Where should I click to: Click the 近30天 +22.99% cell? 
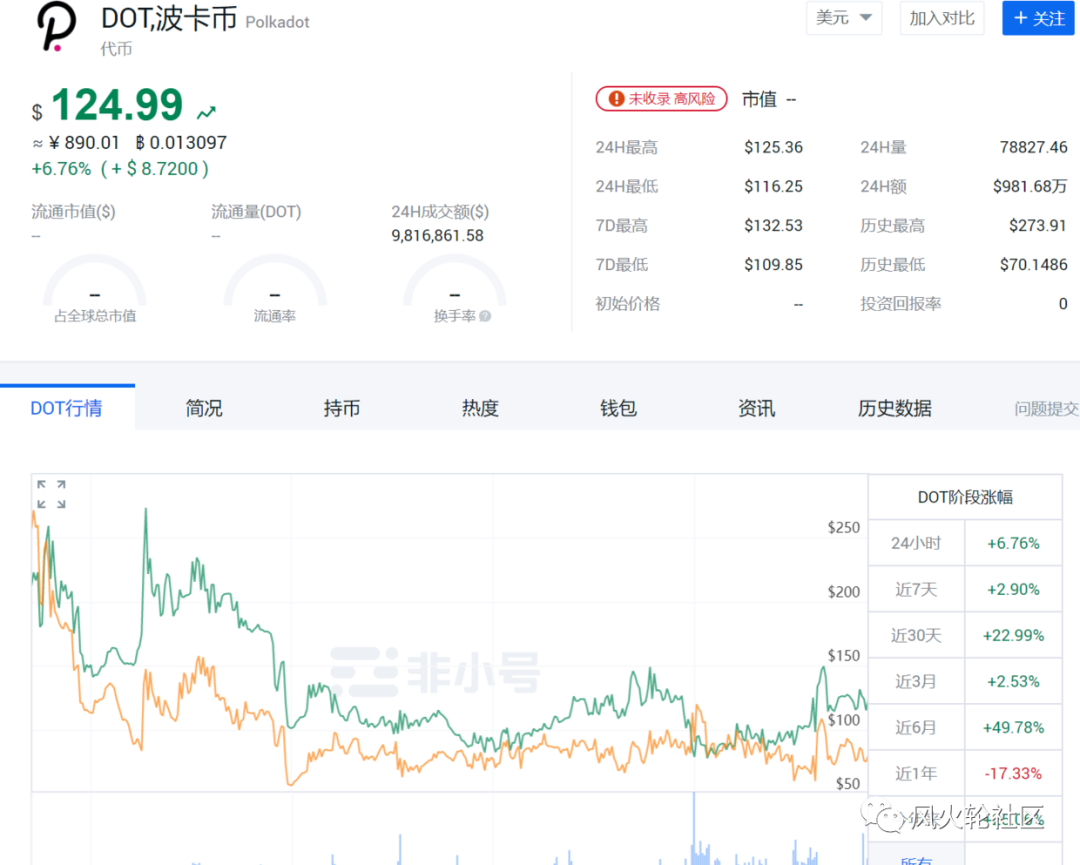tap(1013, 636)
